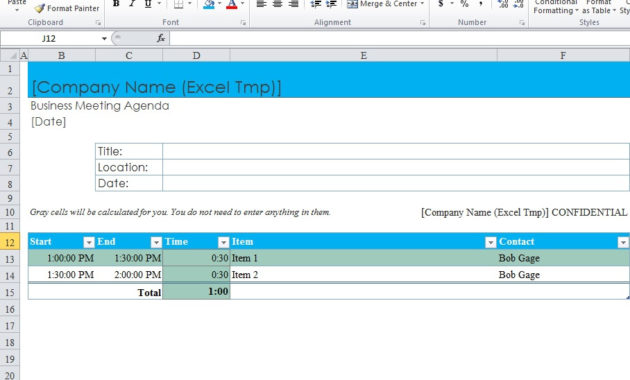Apply percent style to cell
The image size is (630, 380).
[x=464, y=4]
